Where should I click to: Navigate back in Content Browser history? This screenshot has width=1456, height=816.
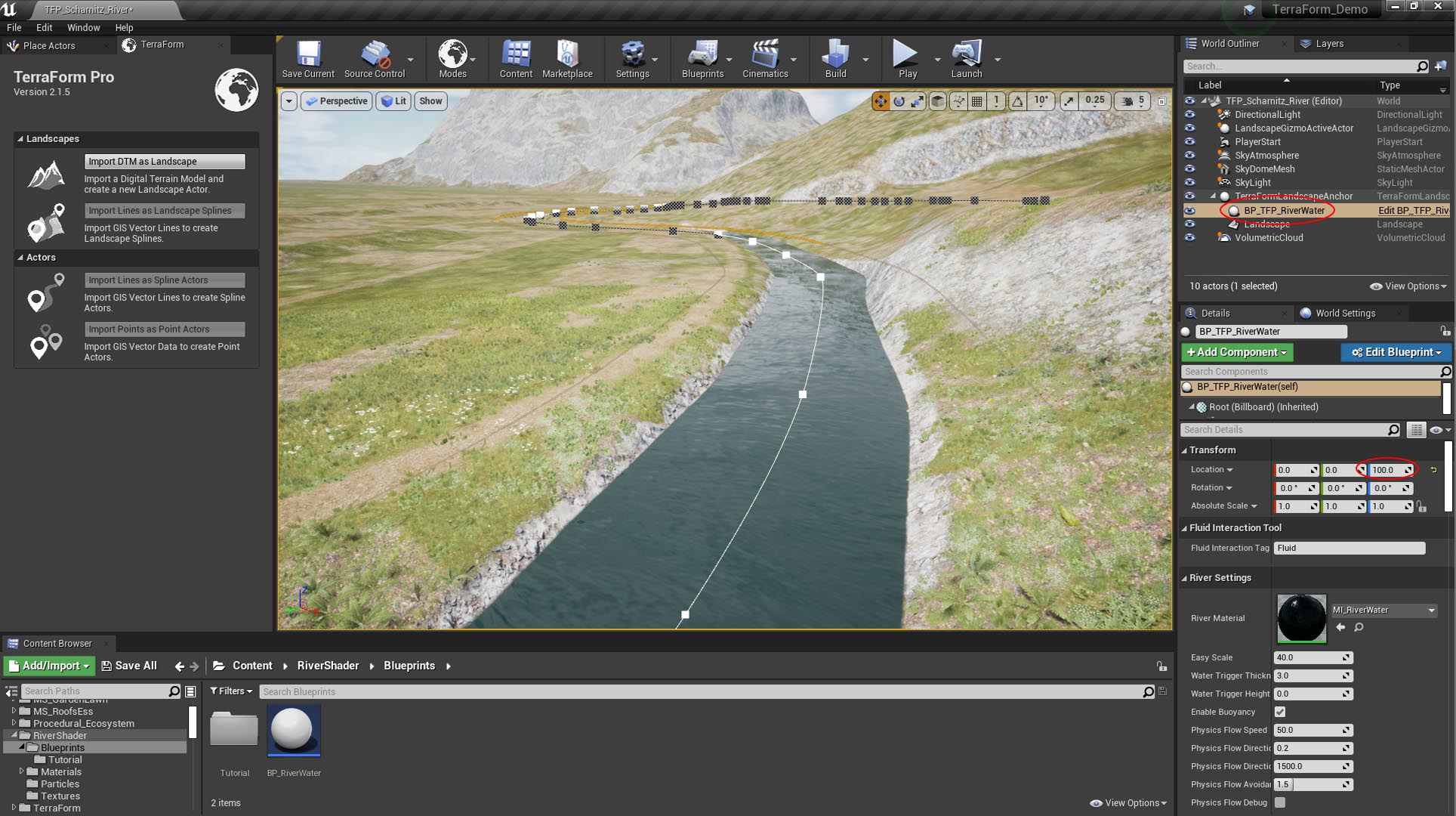(179, 666)
